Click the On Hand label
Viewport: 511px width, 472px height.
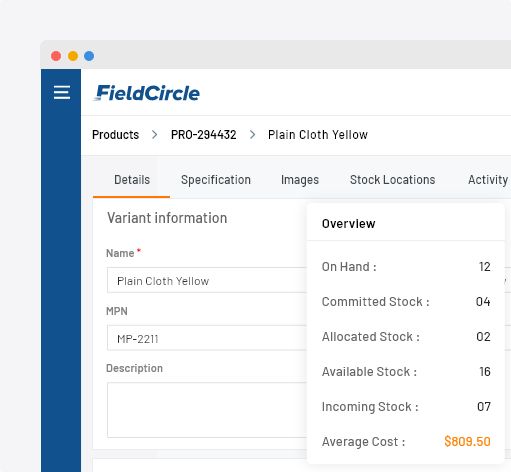[349, 267]
